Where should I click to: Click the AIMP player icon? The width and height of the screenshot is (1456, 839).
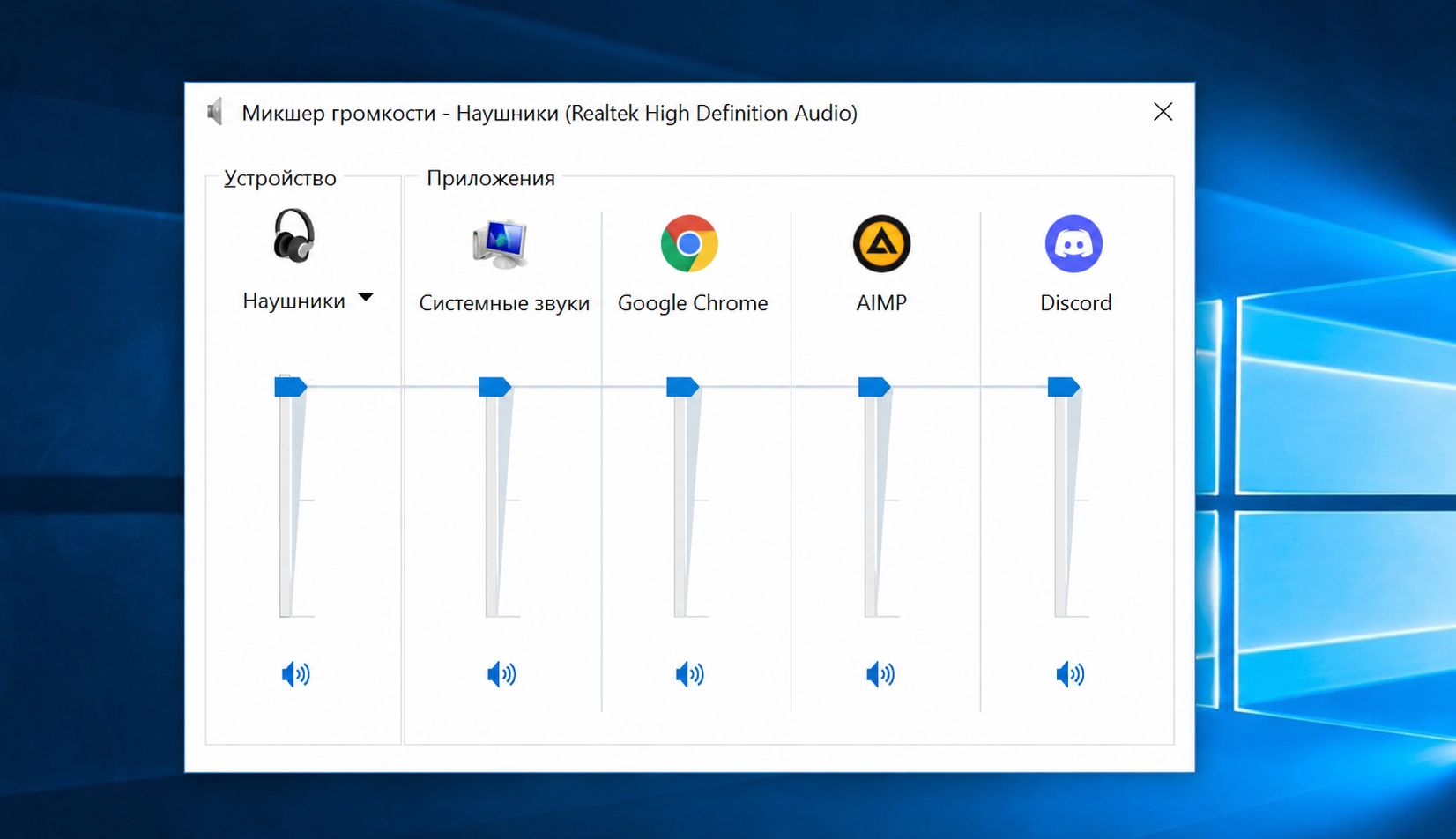[881, 243]
